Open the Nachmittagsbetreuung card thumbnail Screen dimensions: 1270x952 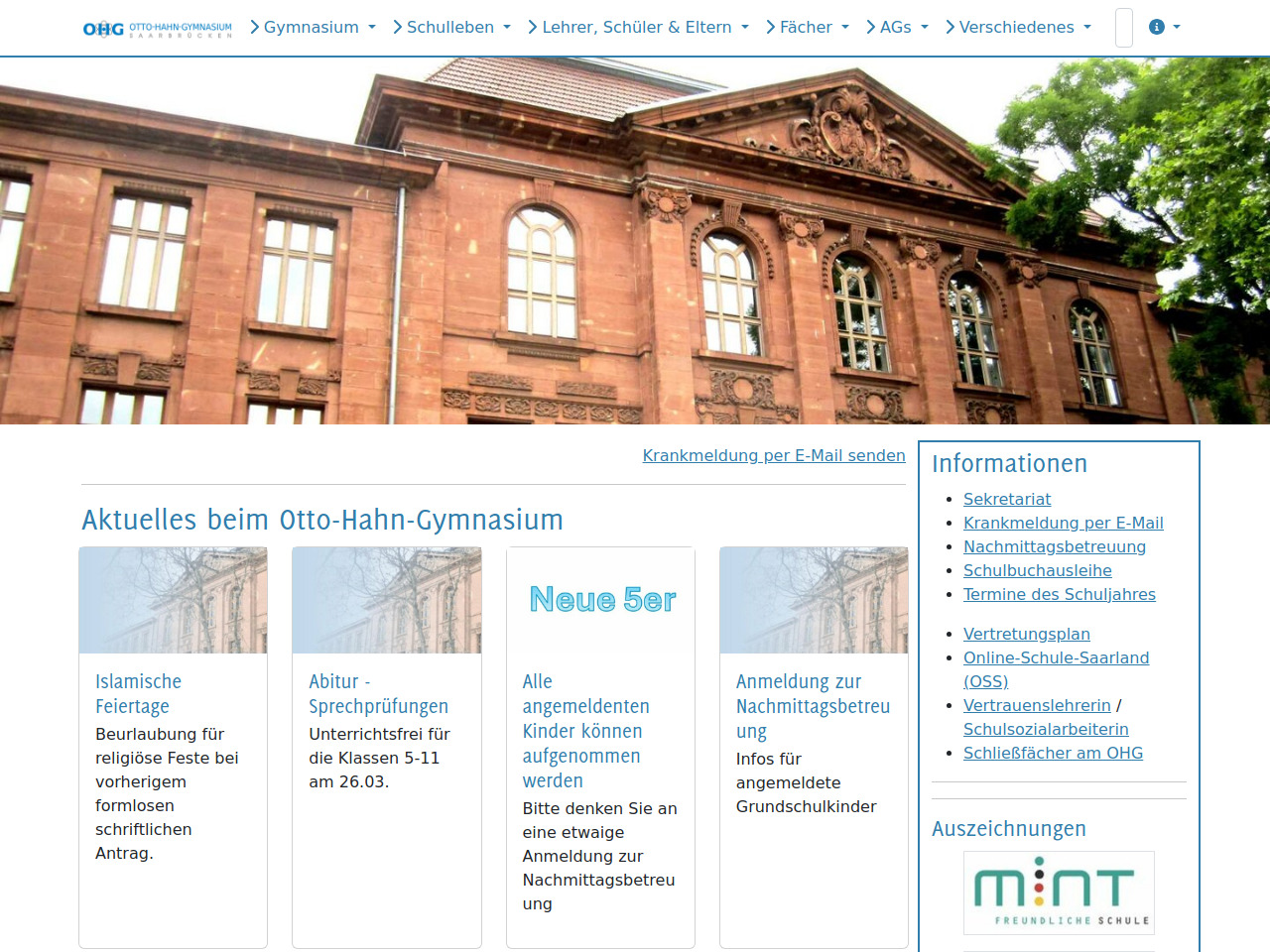coord(814,600)
